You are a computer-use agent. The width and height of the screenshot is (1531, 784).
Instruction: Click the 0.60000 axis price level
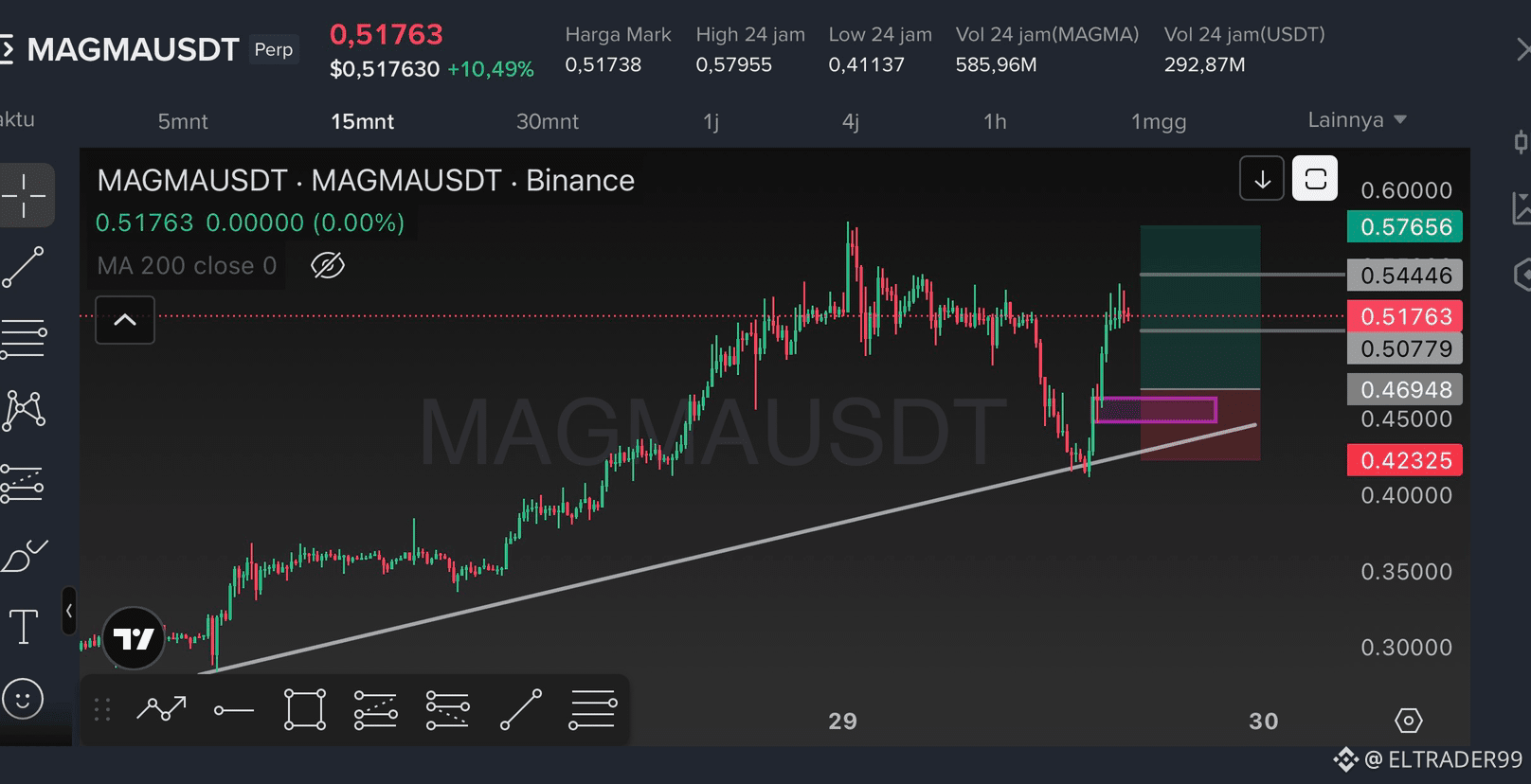[1406, 190]
